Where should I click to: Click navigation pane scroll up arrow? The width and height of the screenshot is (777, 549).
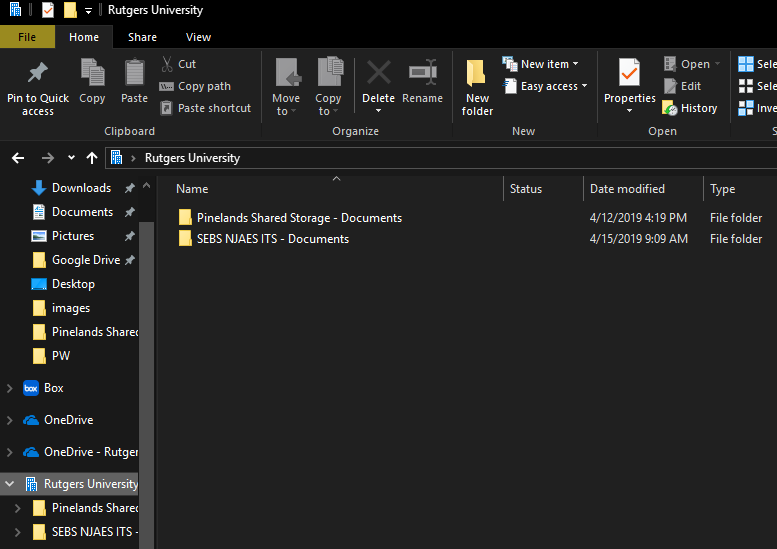146,186
